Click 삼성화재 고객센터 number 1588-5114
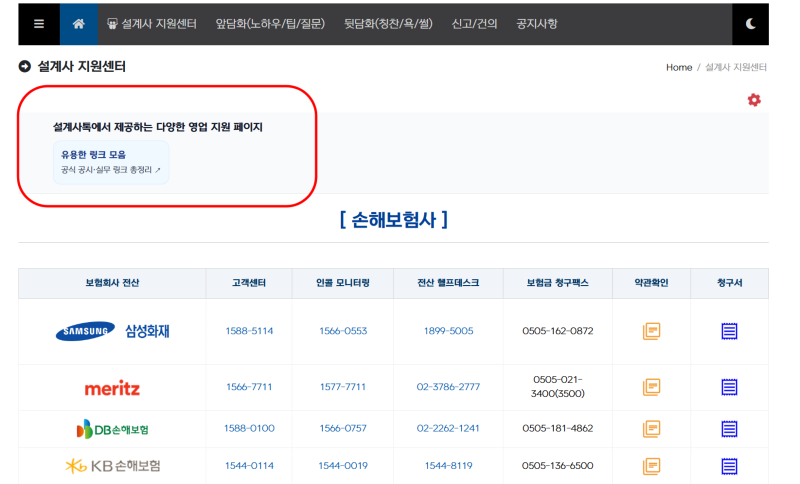The image size is (800, 484). tap(249, 331)
